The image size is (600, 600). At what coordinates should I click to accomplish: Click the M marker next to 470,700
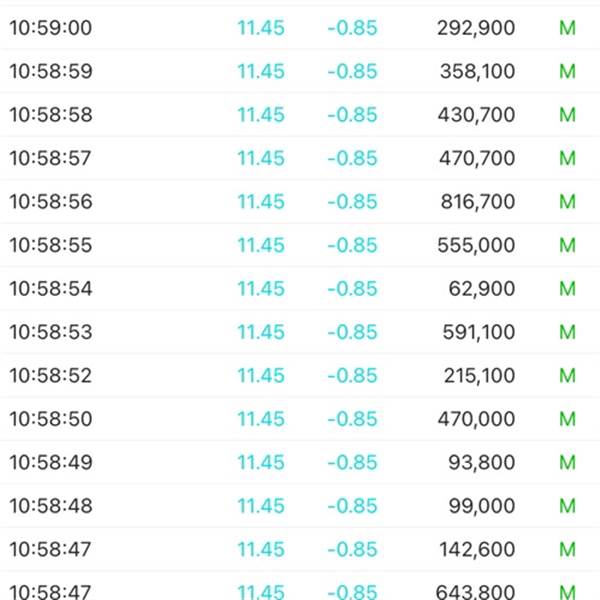coord(567,158)
